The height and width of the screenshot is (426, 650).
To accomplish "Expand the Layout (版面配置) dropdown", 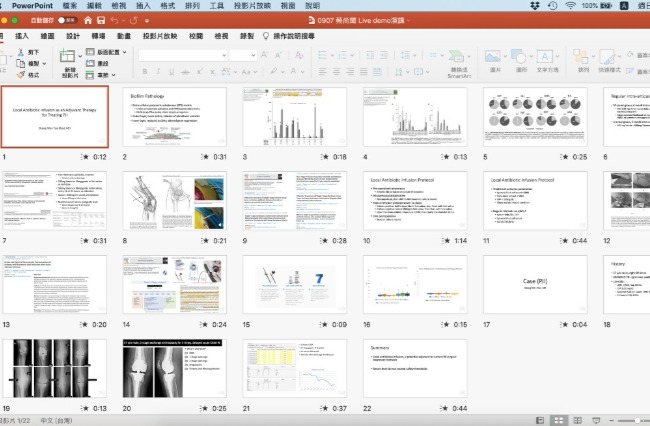I will (109, 51).
